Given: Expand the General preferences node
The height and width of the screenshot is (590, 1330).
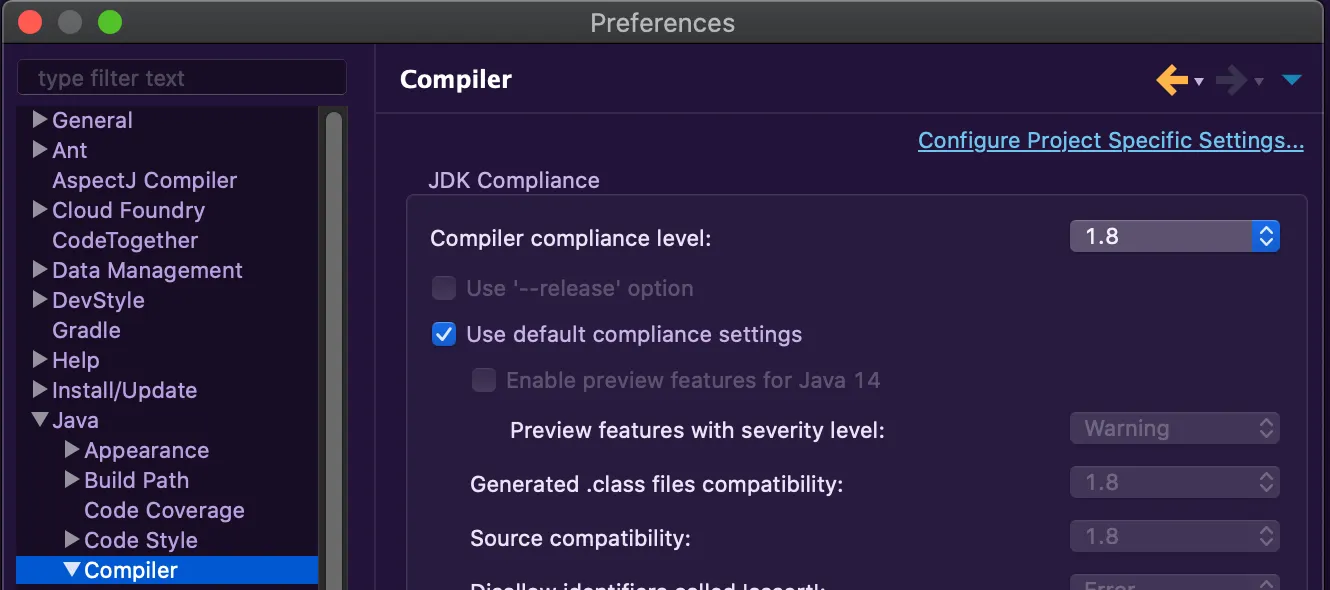Looking at the screenshot, I should tap(40, 120).
